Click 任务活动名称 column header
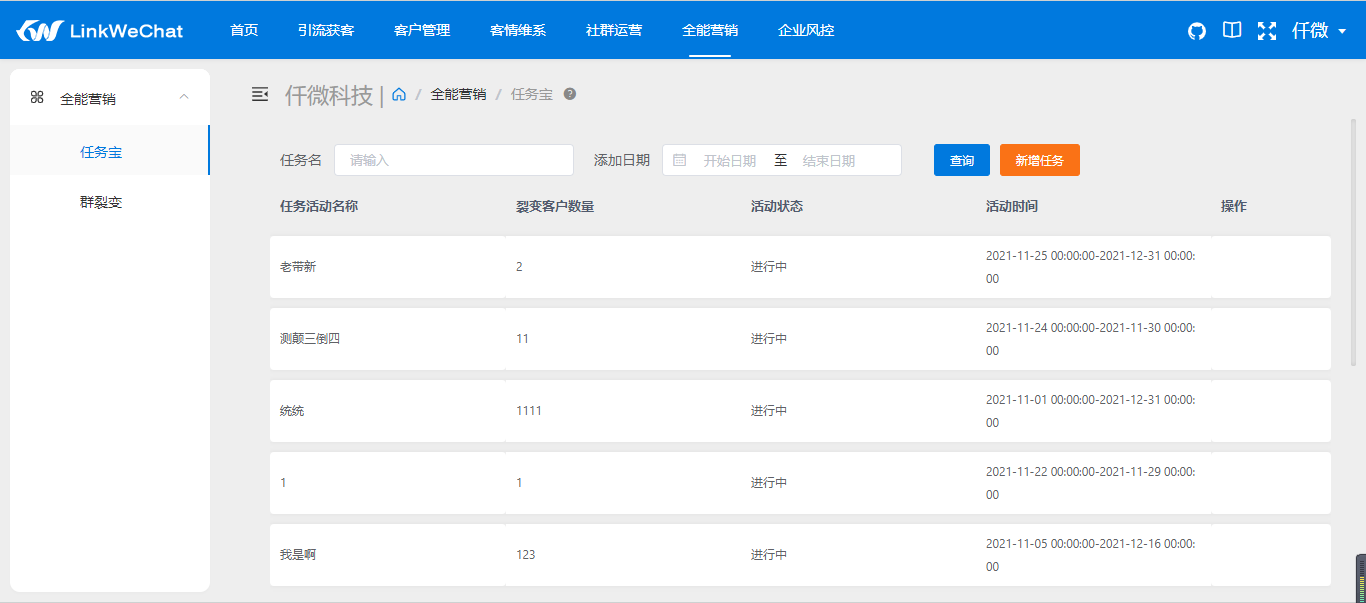The height and width of the screenshot is (603, 1366). point(319,206)
